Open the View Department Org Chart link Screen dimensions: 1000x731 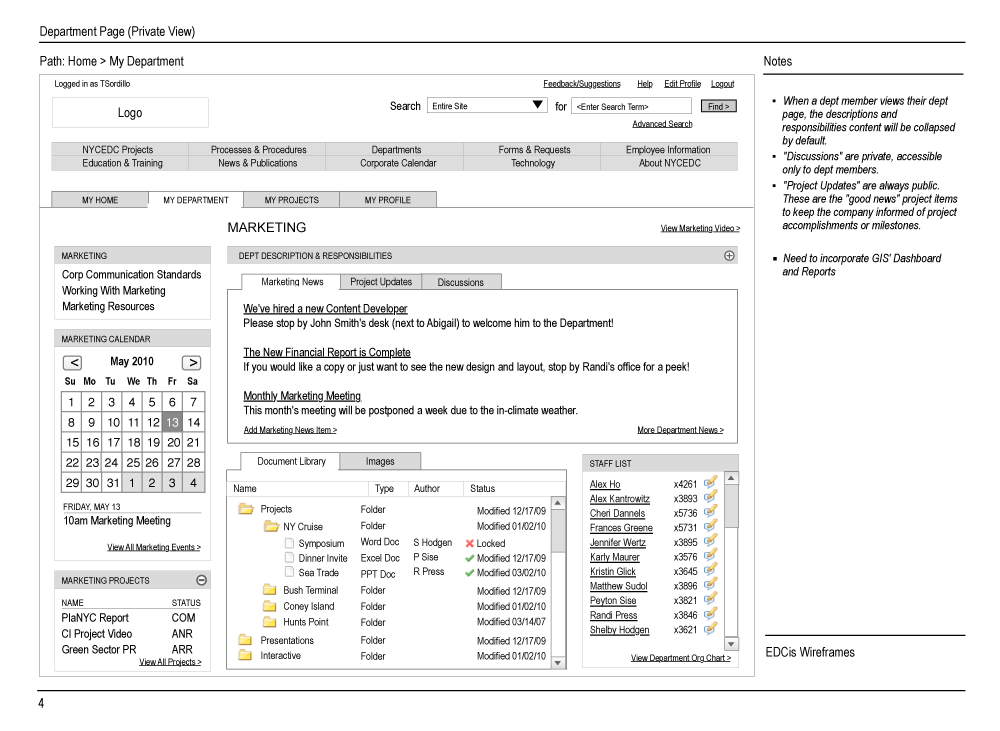(x=662, y=657)
